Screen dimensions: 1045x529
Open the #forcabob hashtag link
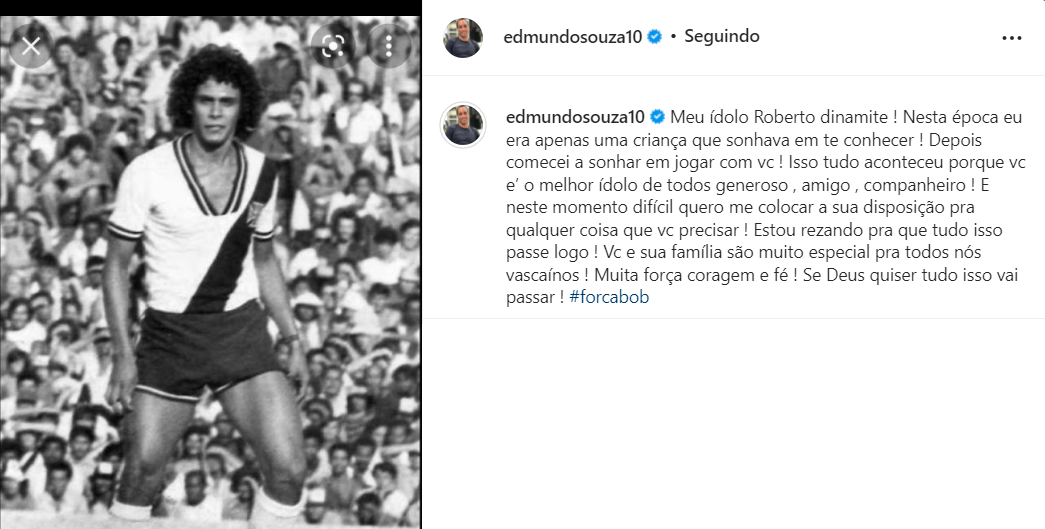(609, 297)
